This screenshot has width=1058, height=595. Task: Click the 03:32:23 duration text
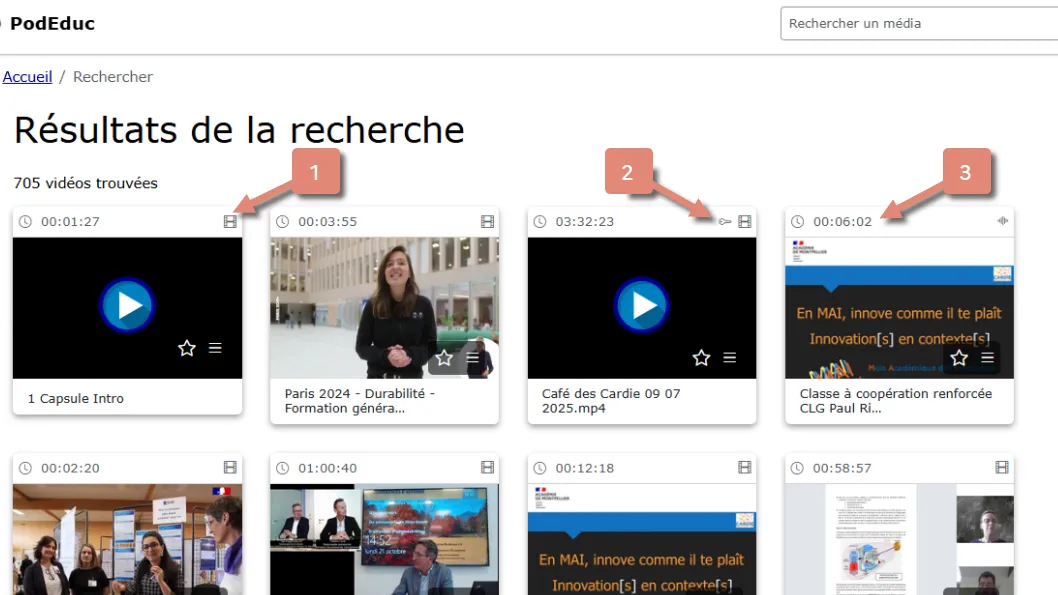pos(584,221)
